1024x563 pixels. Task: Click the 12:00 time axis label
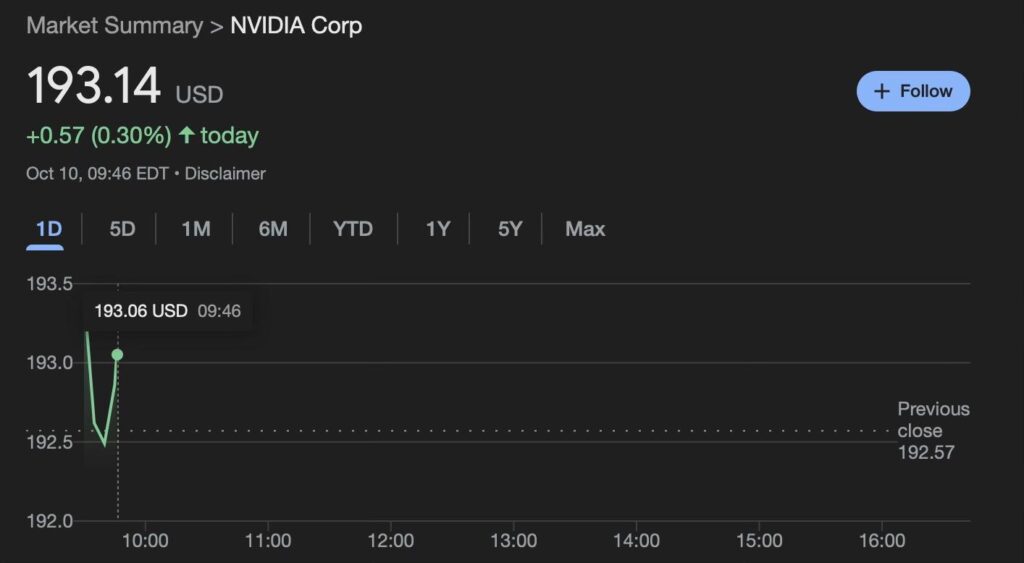[390, 541]
